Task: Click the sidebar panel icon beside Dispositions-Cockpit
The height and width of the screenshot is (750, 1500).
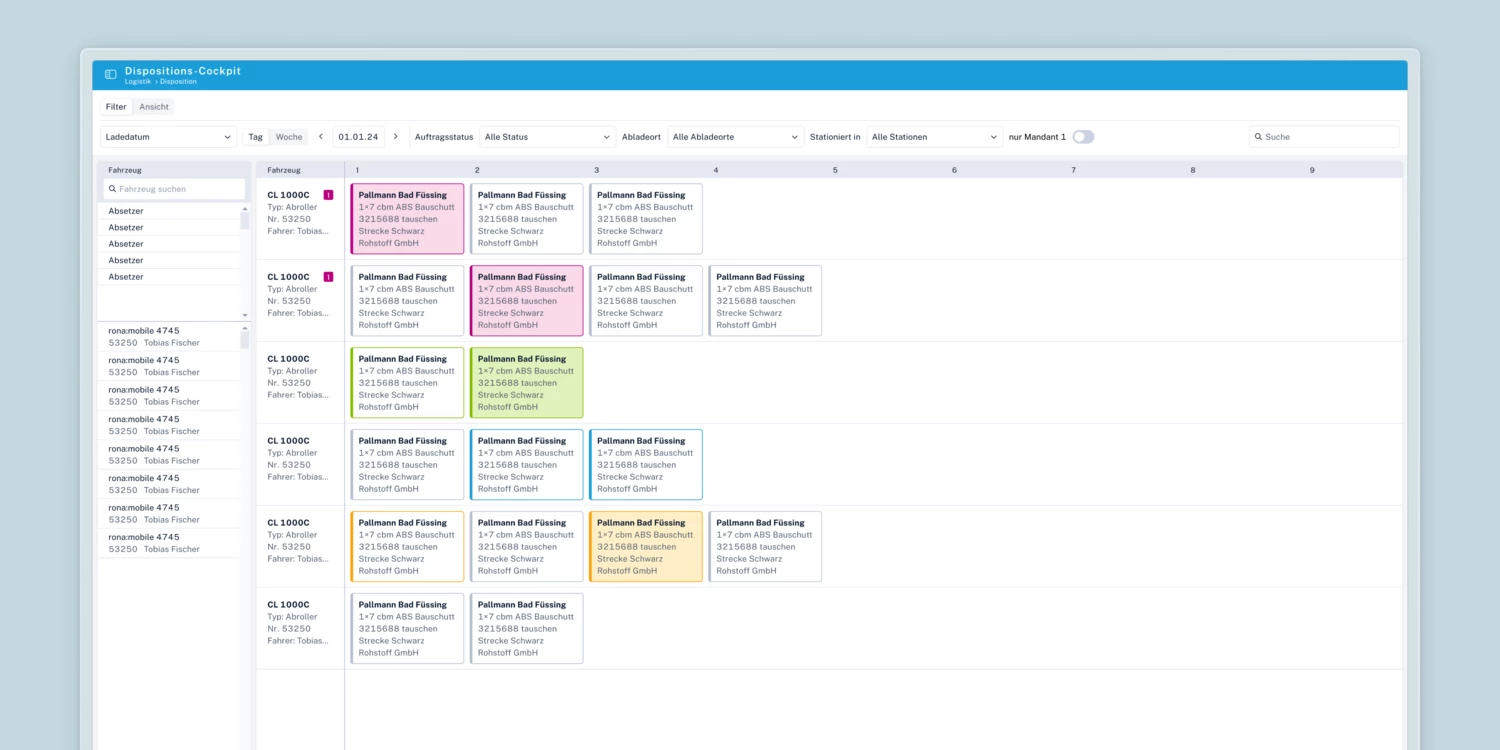Action: pyautogui.click(x=111, y=75)
